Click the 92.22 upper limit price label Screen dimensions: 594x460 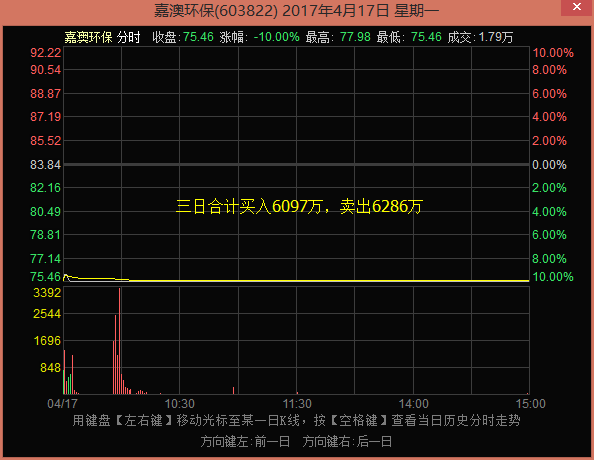pyautogui.click(x=45, y=53)
